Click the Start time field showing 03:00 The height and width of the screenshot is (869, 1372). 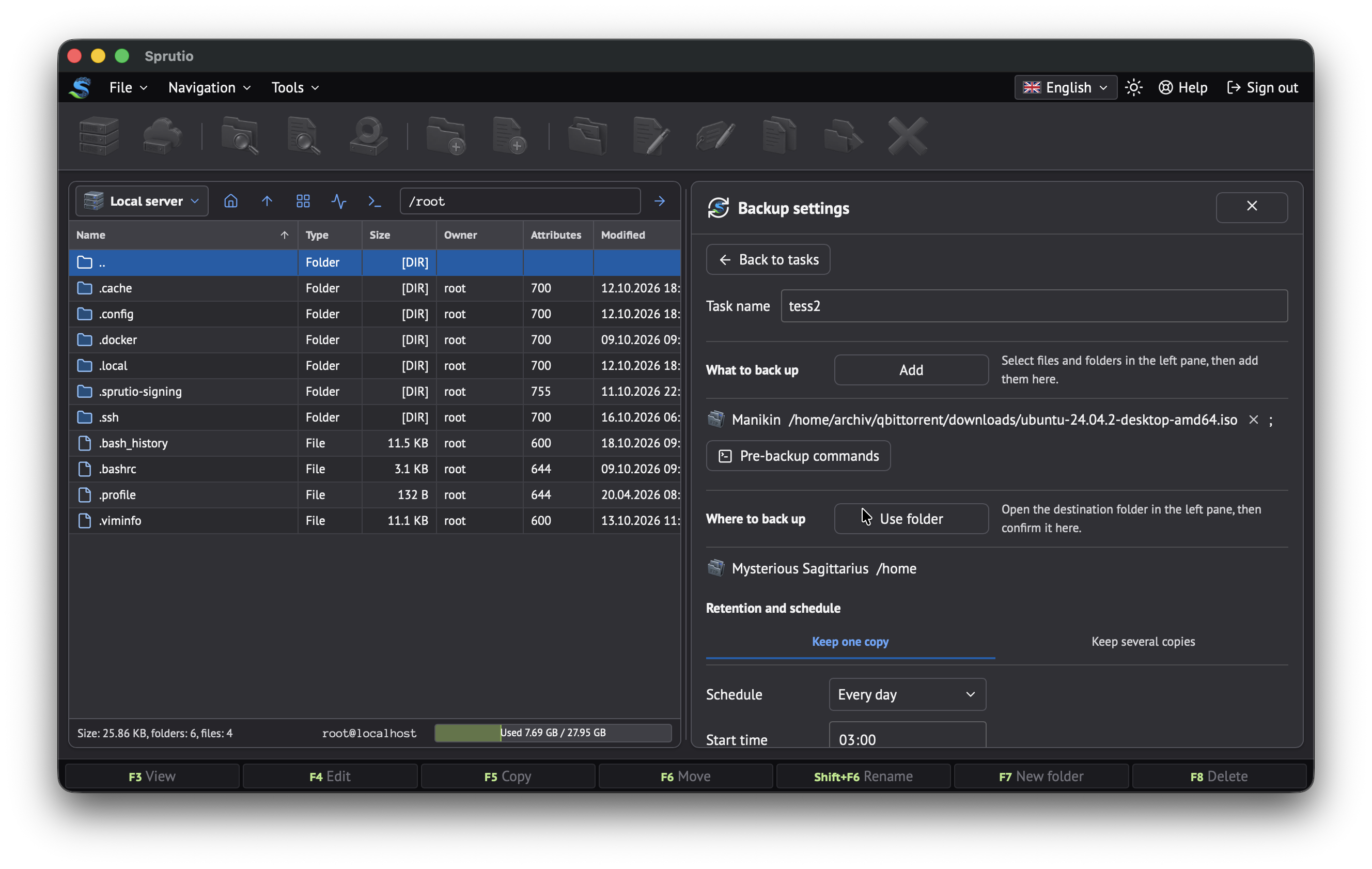pyautogui.click(x=907, y=736)
